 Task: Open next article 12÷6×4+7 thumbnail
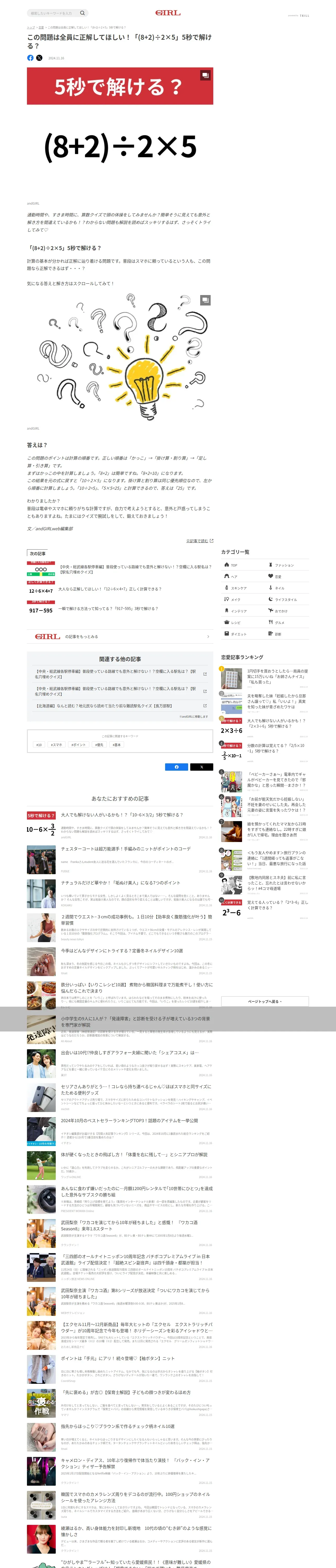coord(41,589)
